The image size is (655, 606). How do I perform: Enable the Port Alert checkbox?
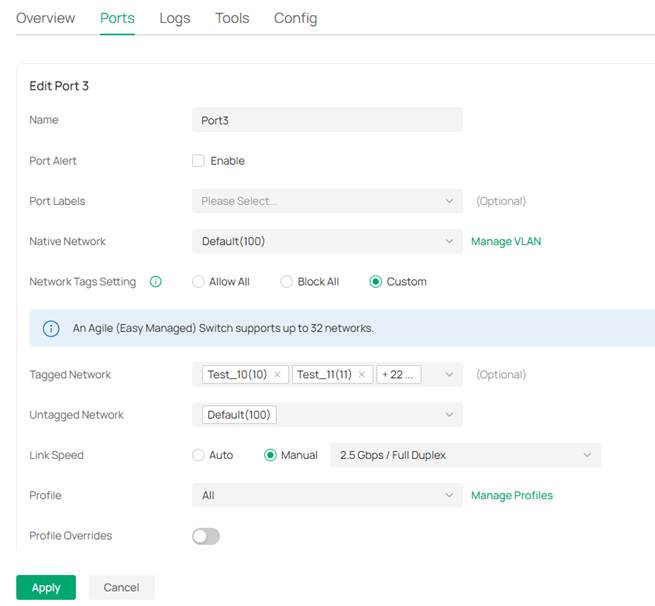198,161
